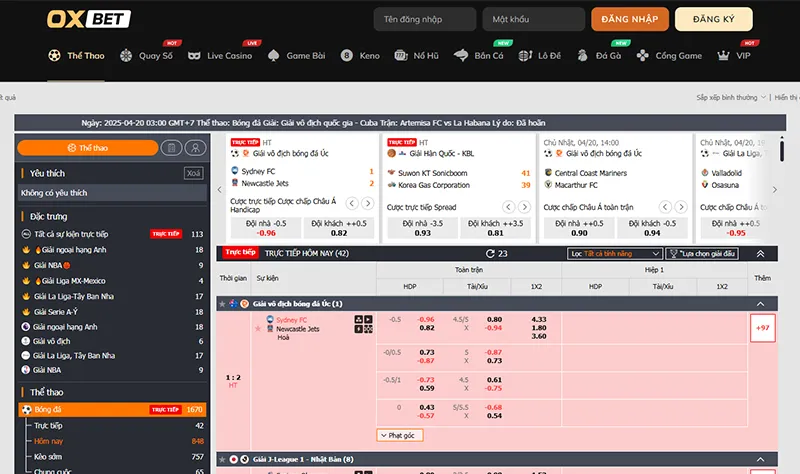The height and width of the screenshot is (474, 800).
Task: Open Đá Gà cockfighting section
Action: pyautogui.click(x=599, y=56)
